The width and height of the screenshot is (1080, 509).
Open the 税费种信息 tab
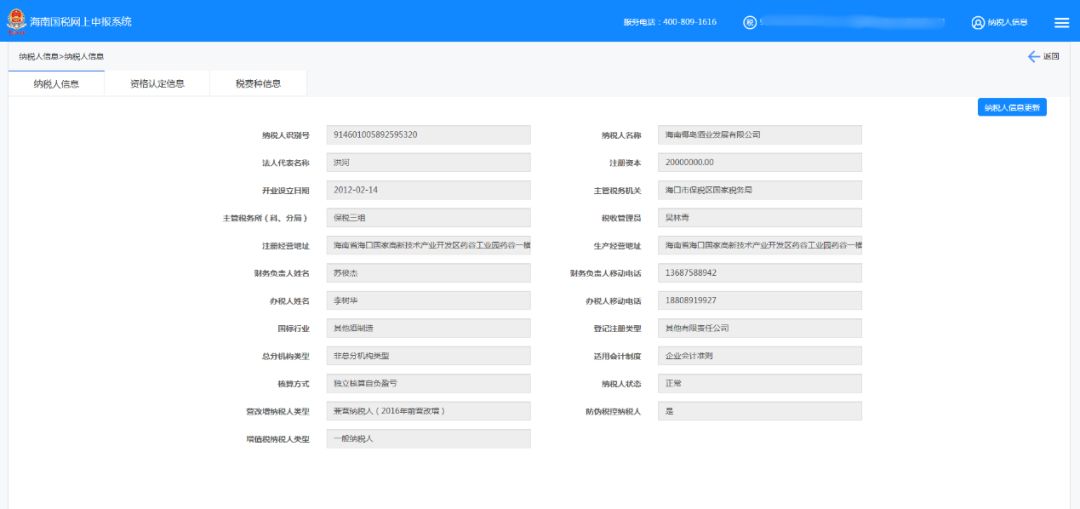[258, 84]
